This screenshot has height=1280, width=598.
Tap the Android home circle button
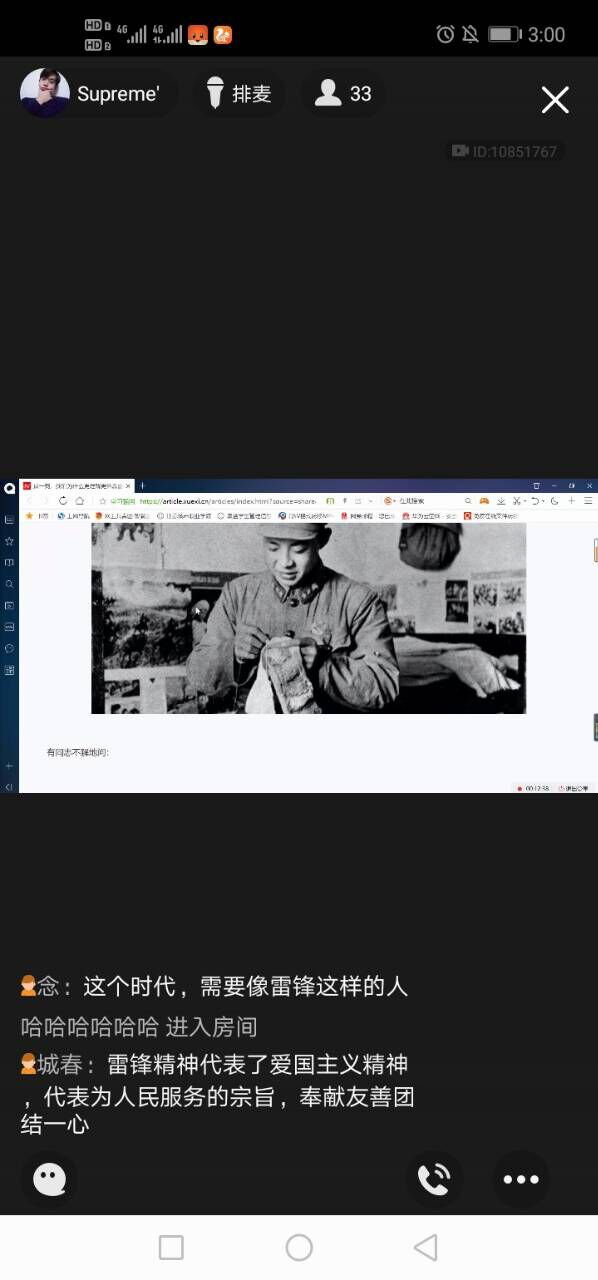pyautogui.click(x=299, y=1247)
